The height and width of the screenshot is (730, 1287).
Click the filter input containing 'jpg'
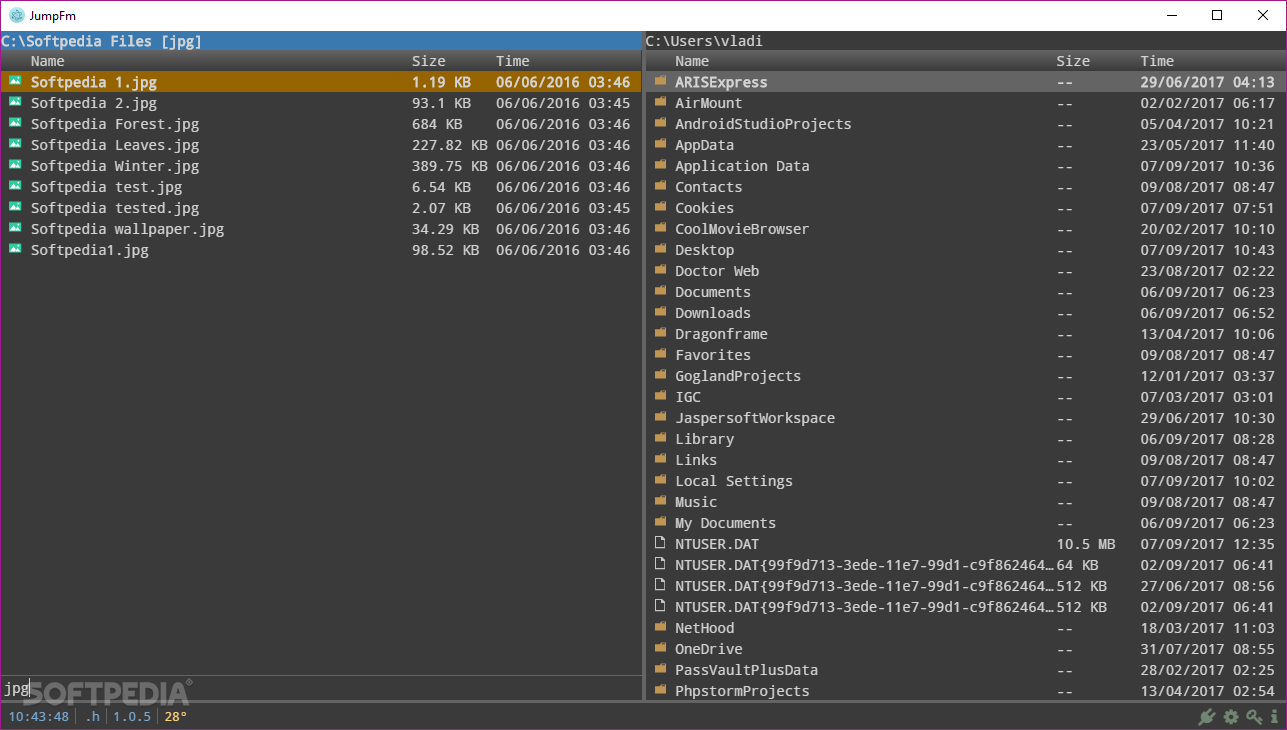pyautogui.click(x=320, y=688)
